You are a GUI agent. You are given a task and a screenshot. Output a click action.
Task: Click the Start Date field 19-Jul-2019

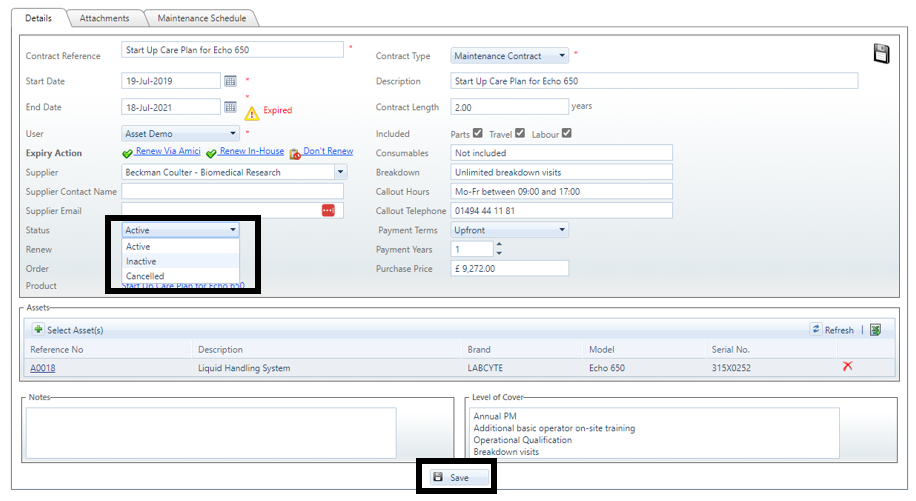[x=171, y=81]
